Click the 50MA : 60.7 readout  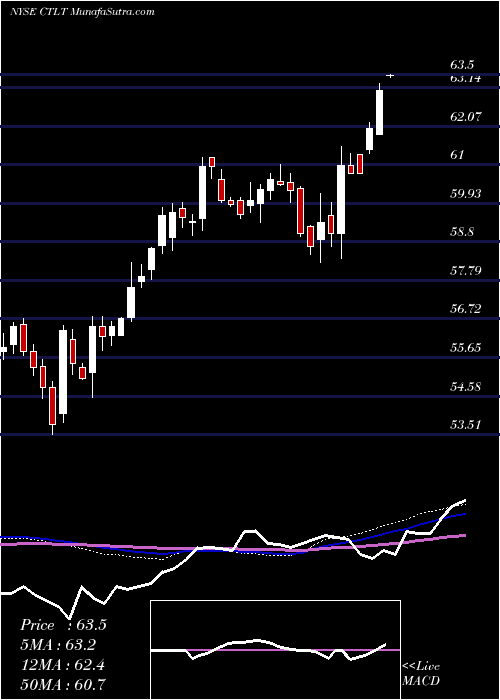63,684
